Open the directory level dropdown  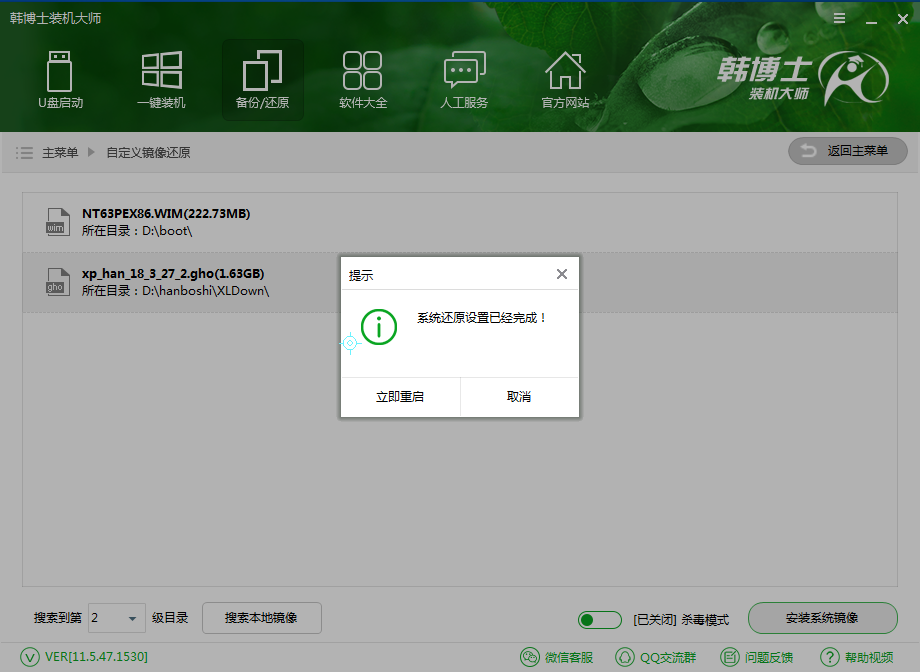(x=116, y=618)
